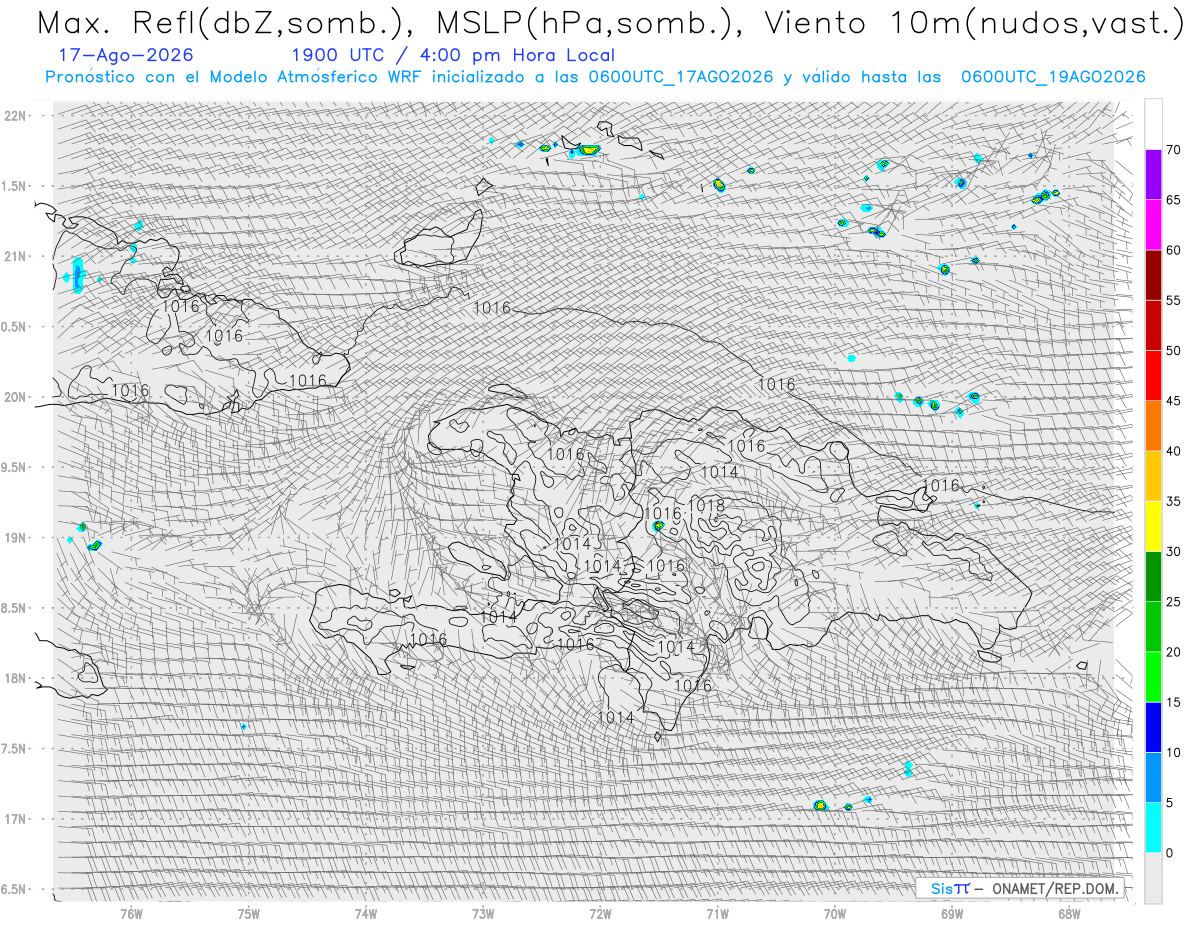Select the dark green 25–30 dBZ band
The width and height of the screenshot is (1200, 927).
(1153, 576)
